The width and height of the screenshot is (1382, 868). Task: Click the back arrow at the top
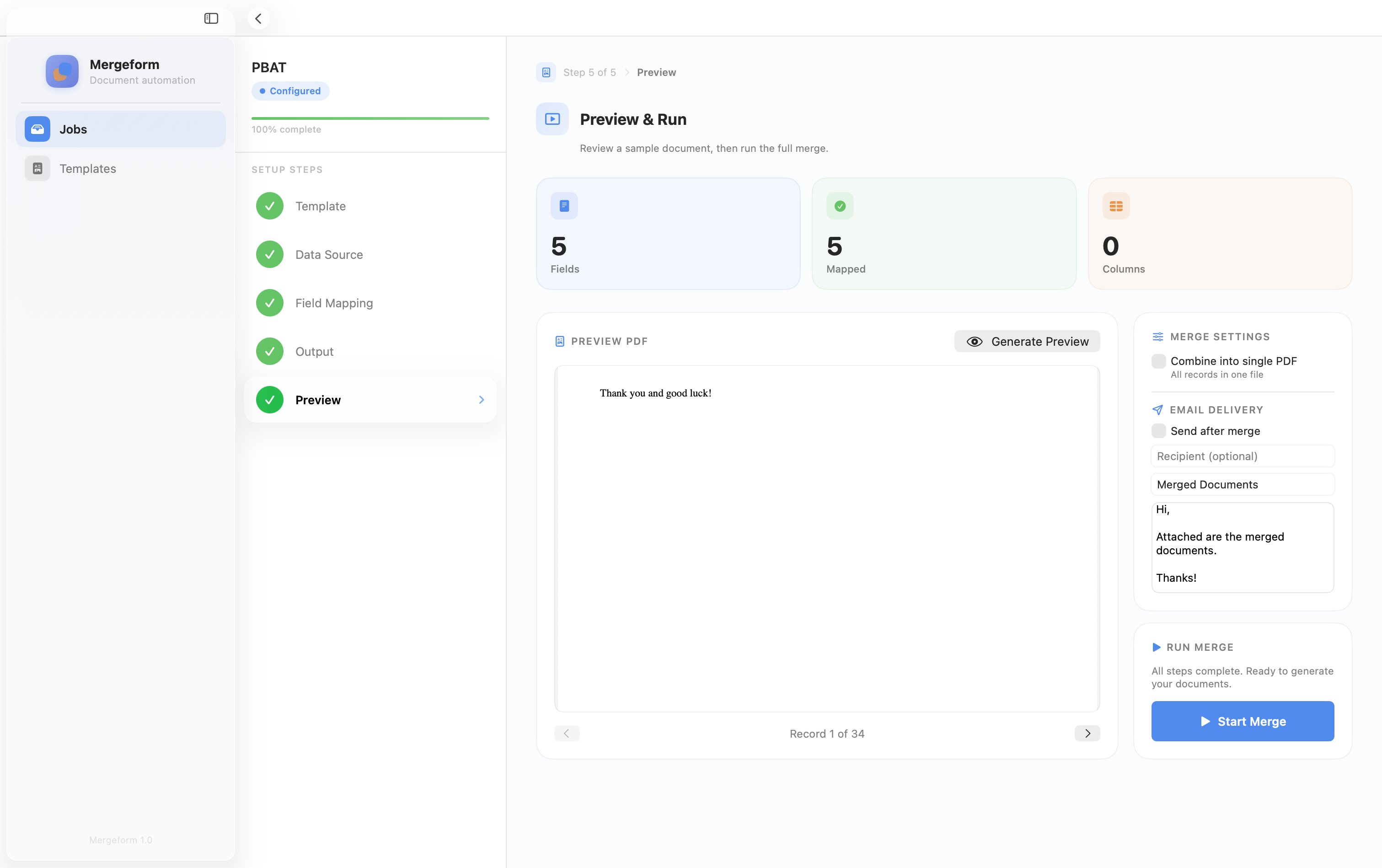point(259,18)
